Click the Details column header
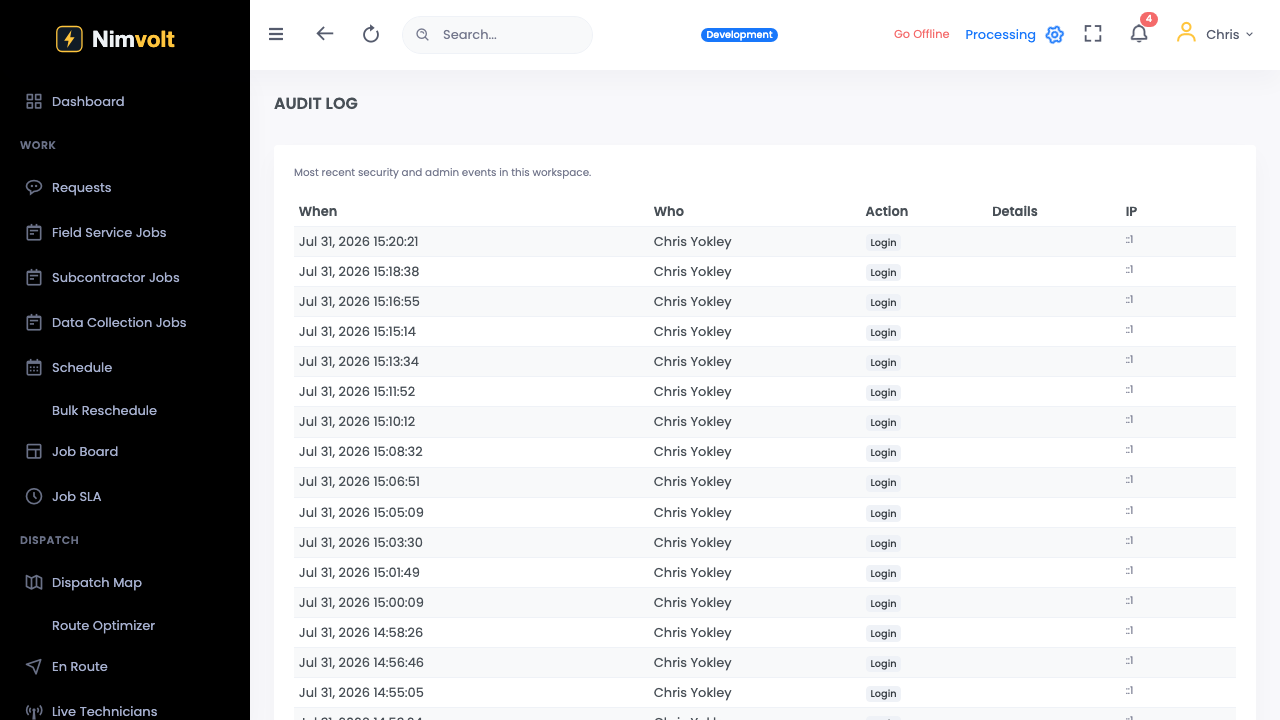 coord(1015,211)
